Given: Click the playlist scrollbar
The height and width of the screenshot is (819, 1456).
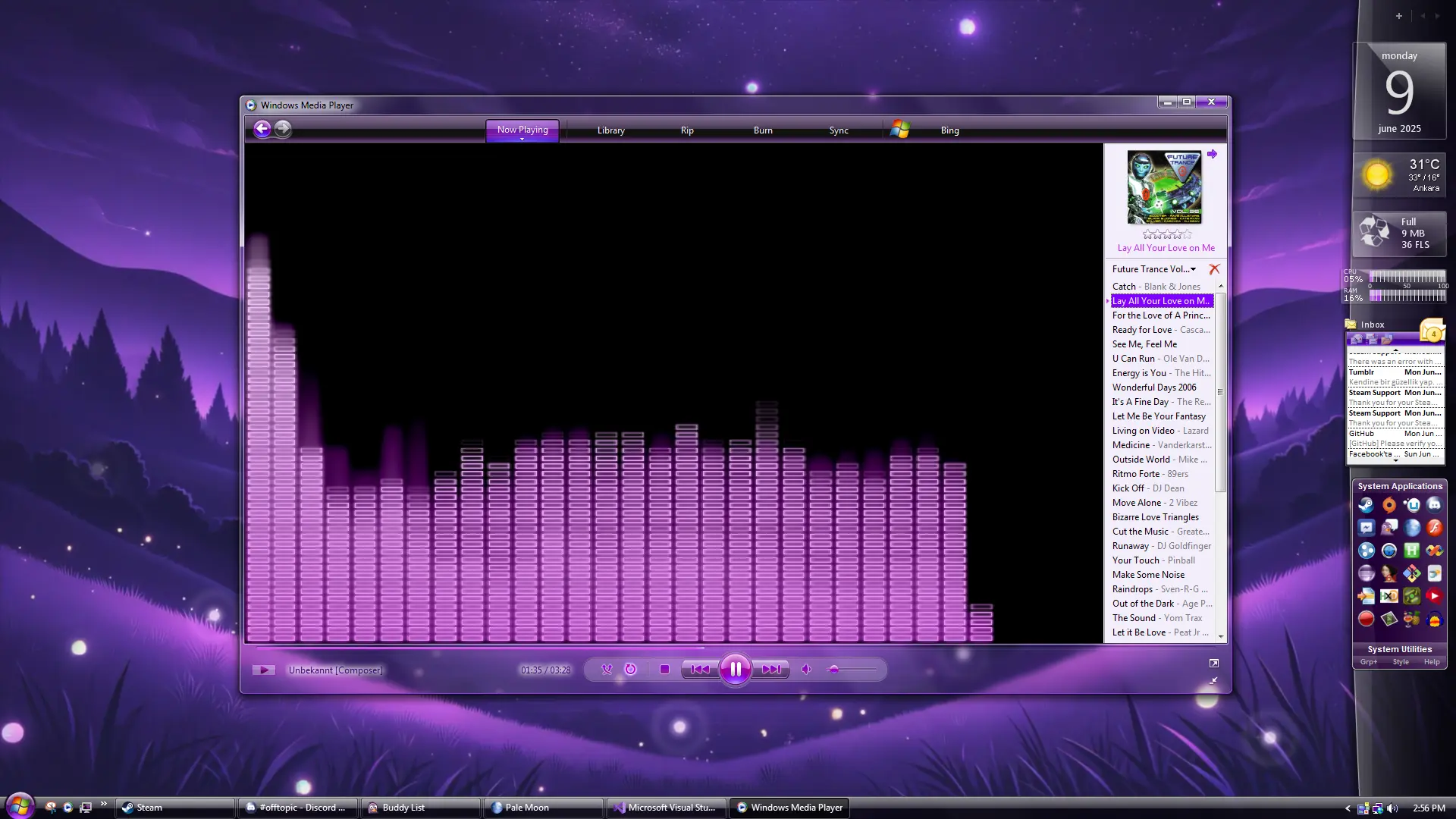Looking at the screenshot, I should click(x=1220, y=392).
